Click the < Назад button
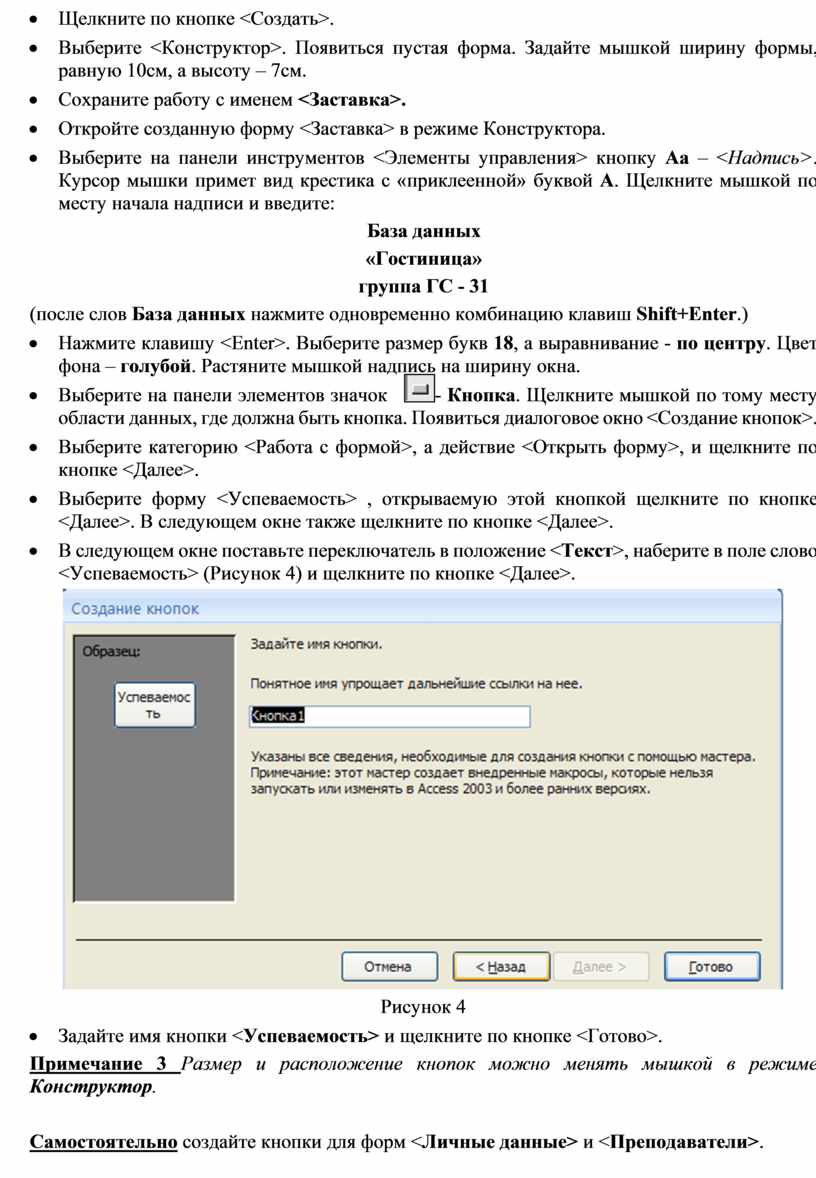The height and width of the screenshot is (1178, 816). click(x=500, y=966)
